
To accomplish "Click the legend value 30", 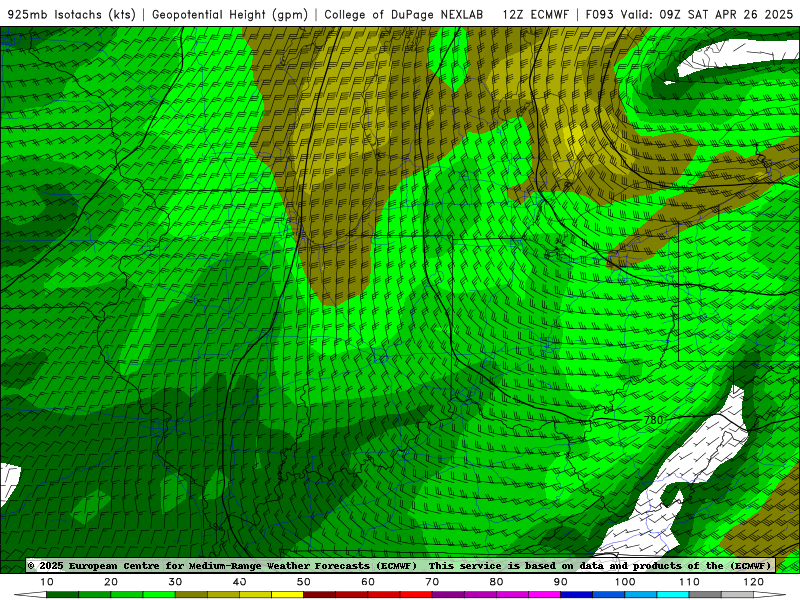I will [175, 582].
